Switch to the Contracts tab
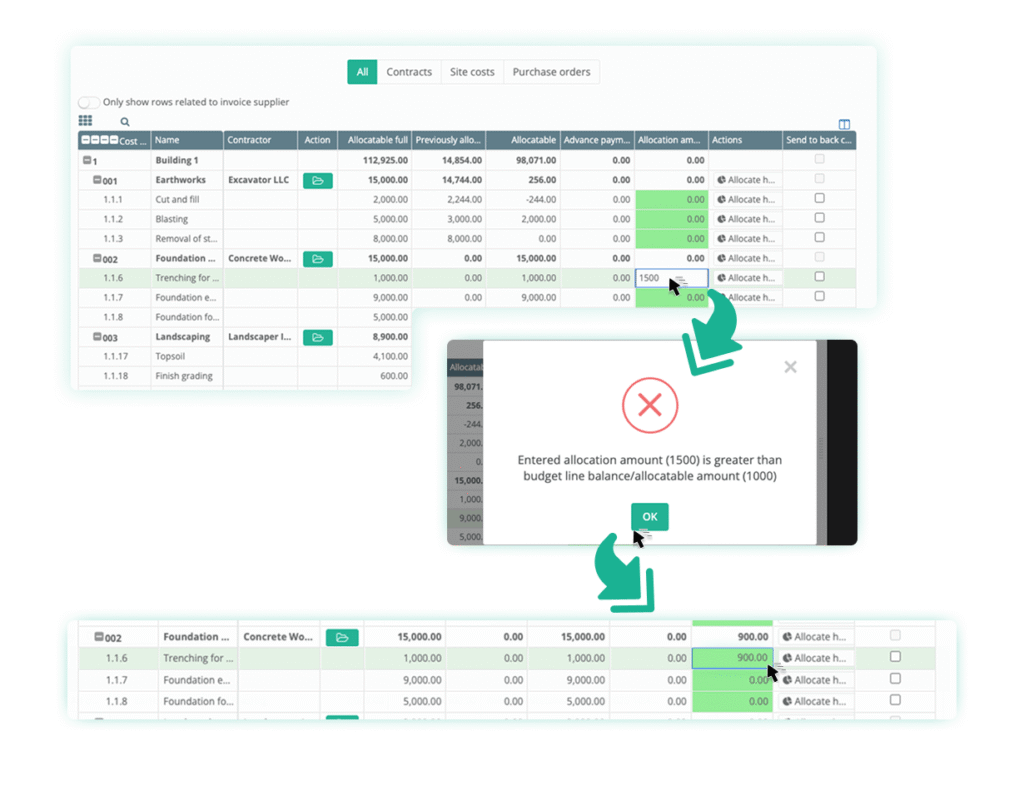This screenshot has width=1024, height=801. (409, 72)
